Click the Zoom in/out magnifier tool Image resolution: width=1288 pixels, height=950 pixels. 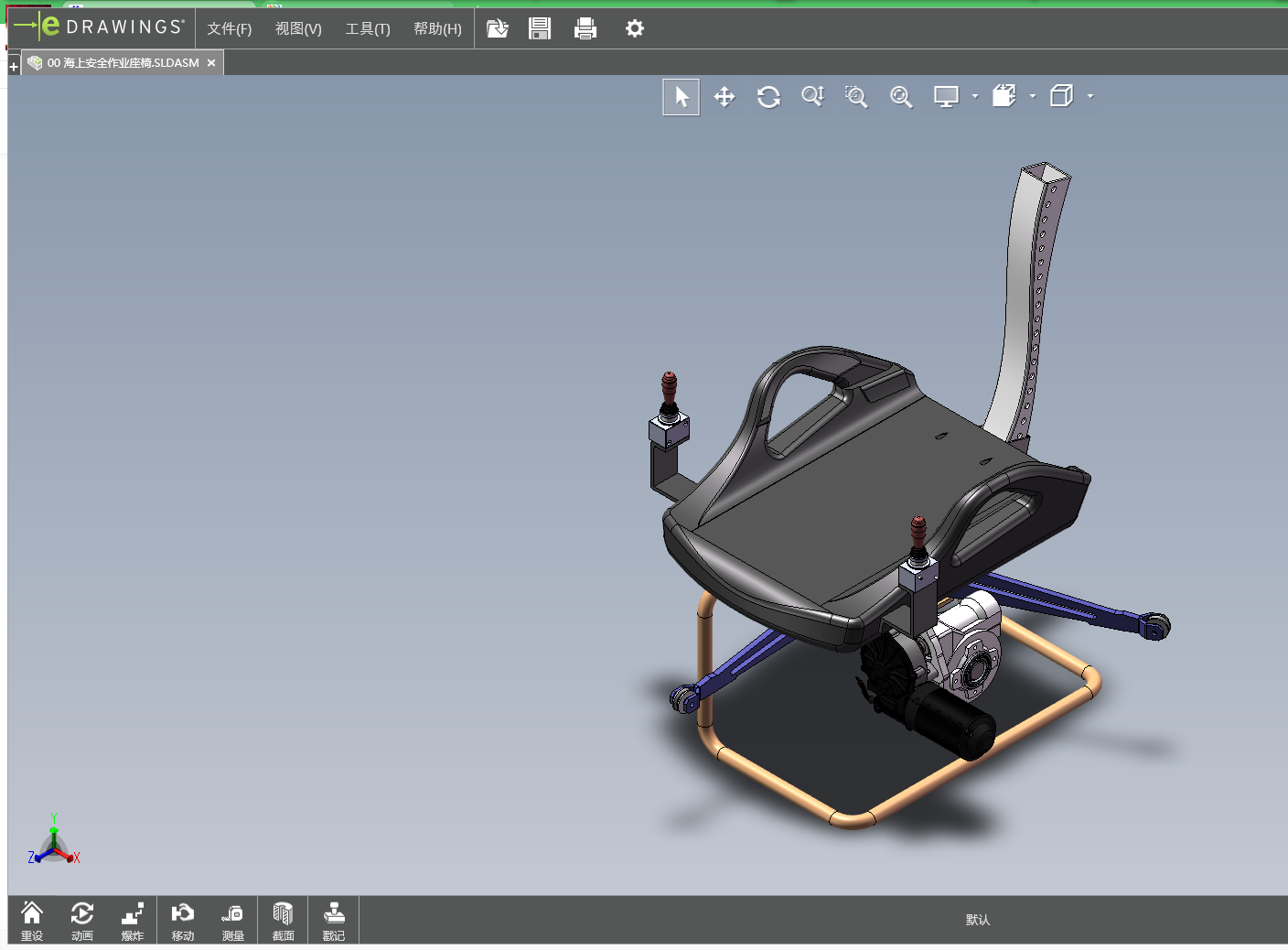[x=812, y=97]
